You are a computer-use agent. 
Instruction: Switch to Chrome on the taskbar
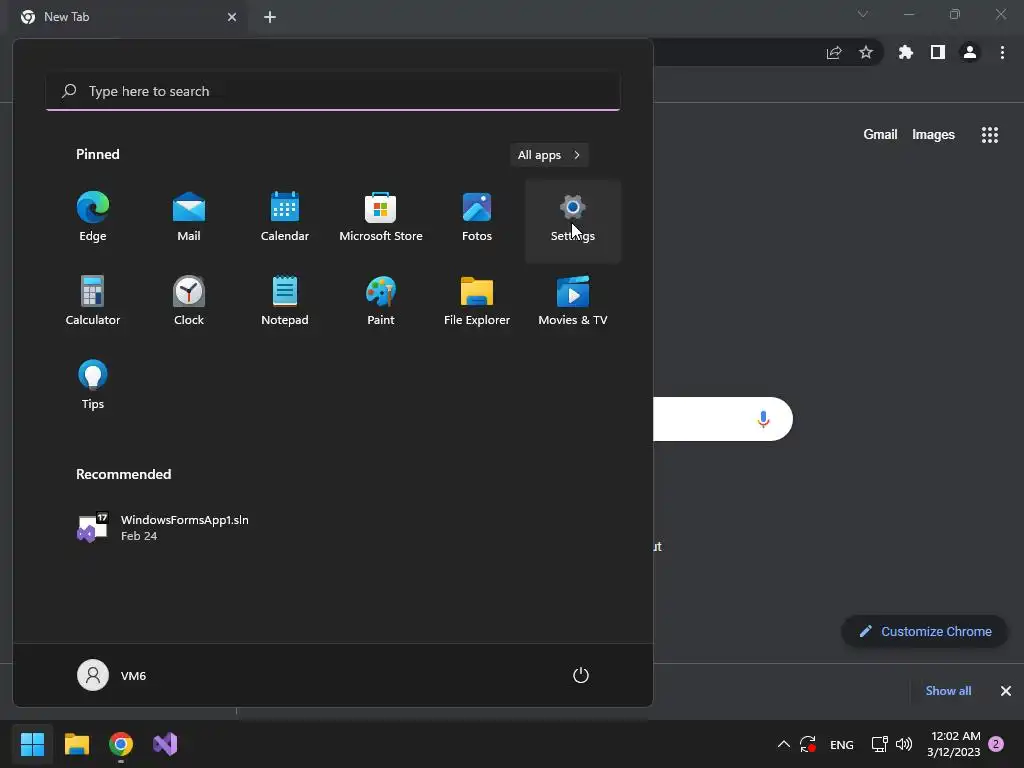121,744
